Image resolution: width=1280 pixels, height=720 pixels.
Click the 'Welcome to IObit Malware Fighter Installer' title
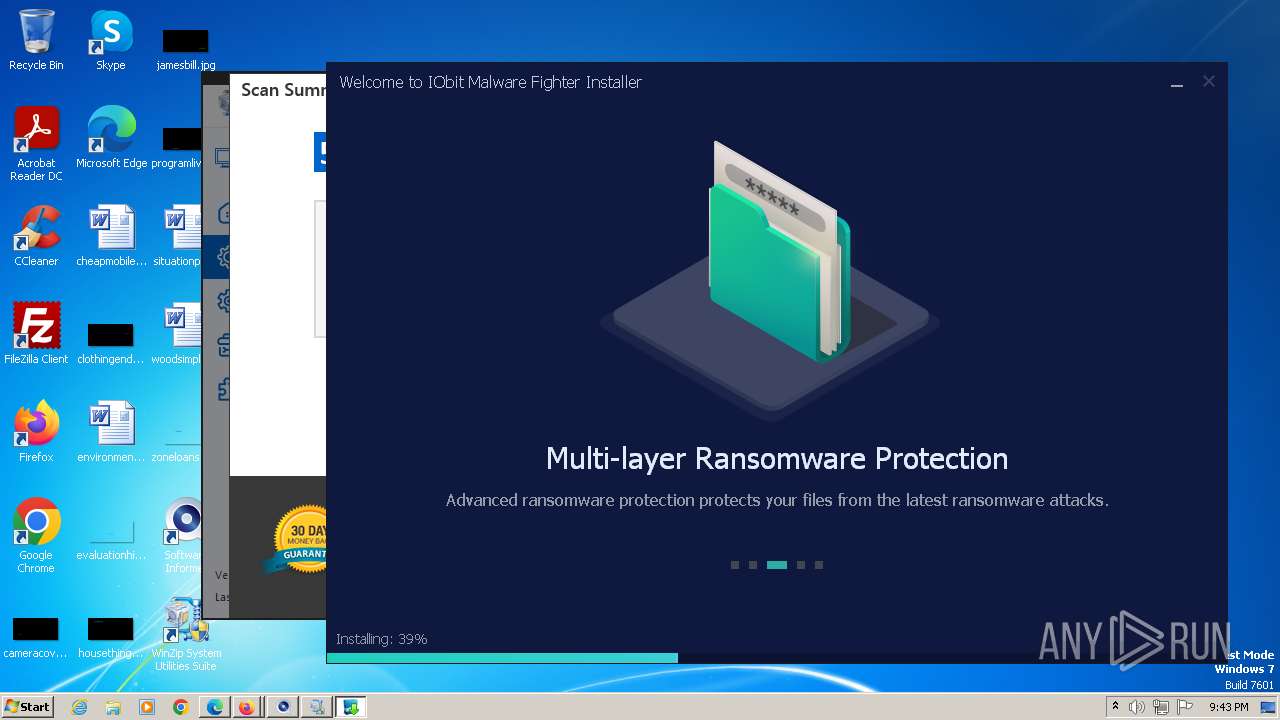click(x=490, y=82)
